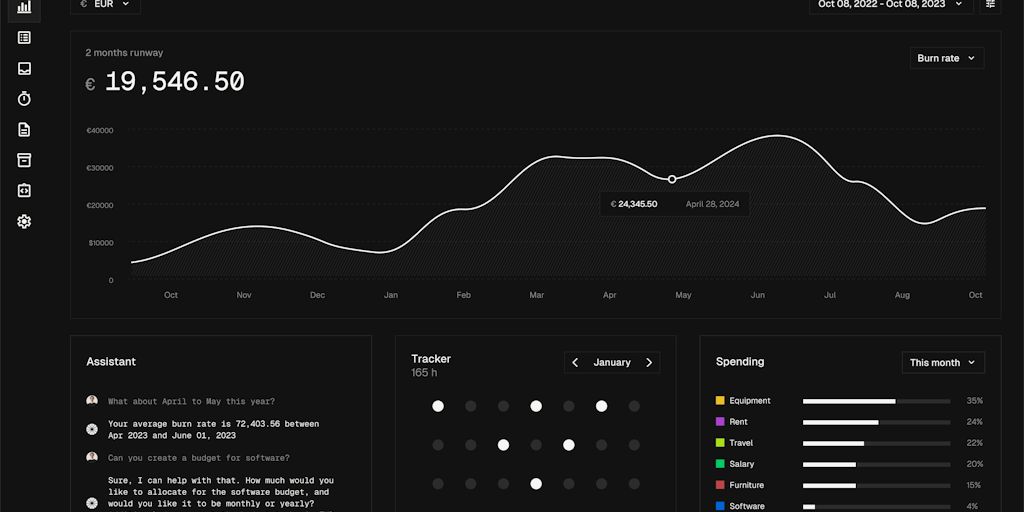Go to previous month in Tracker
The image size is (1024, 512).
(575, 362)
